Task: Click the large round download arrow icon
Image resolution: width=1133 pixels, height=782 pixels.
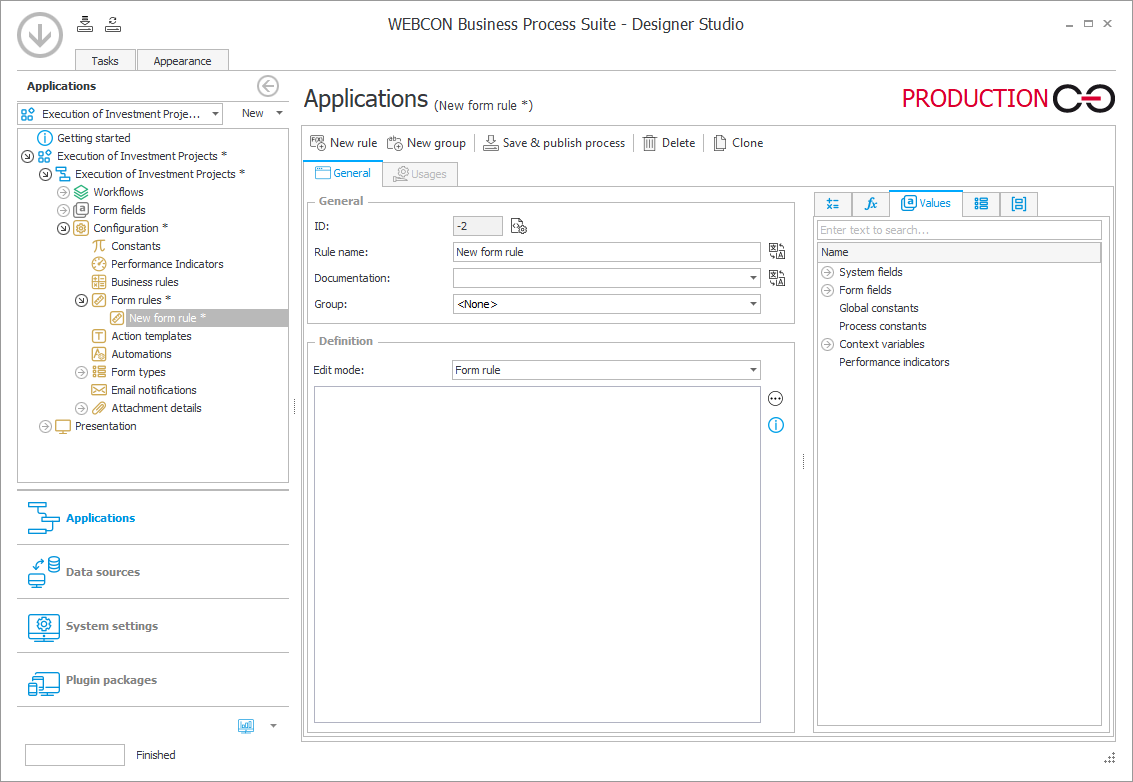Action: tap(40, 35)
